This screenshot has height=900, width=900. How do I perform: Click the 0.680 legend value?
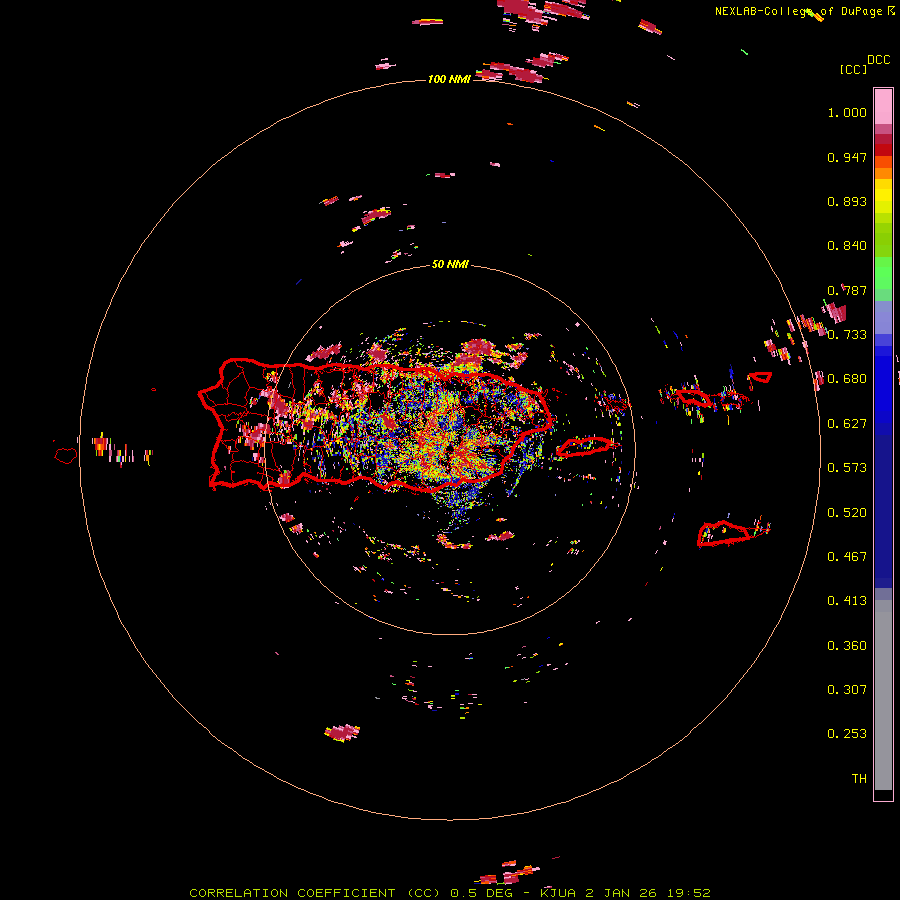pos(847,379)
